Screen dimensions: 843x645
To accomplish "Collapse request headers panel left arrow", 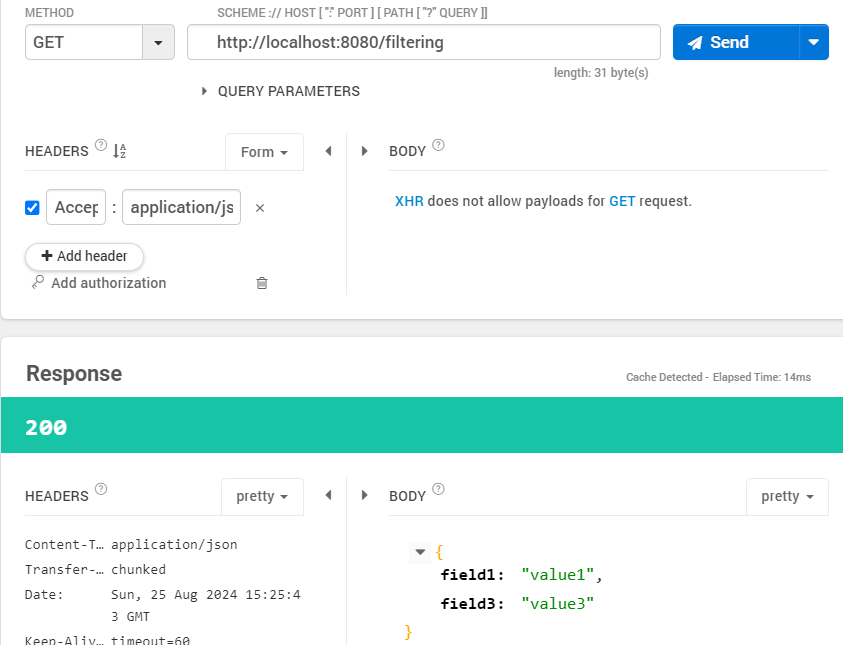I will pyautogui.click(x=328, y=151).
